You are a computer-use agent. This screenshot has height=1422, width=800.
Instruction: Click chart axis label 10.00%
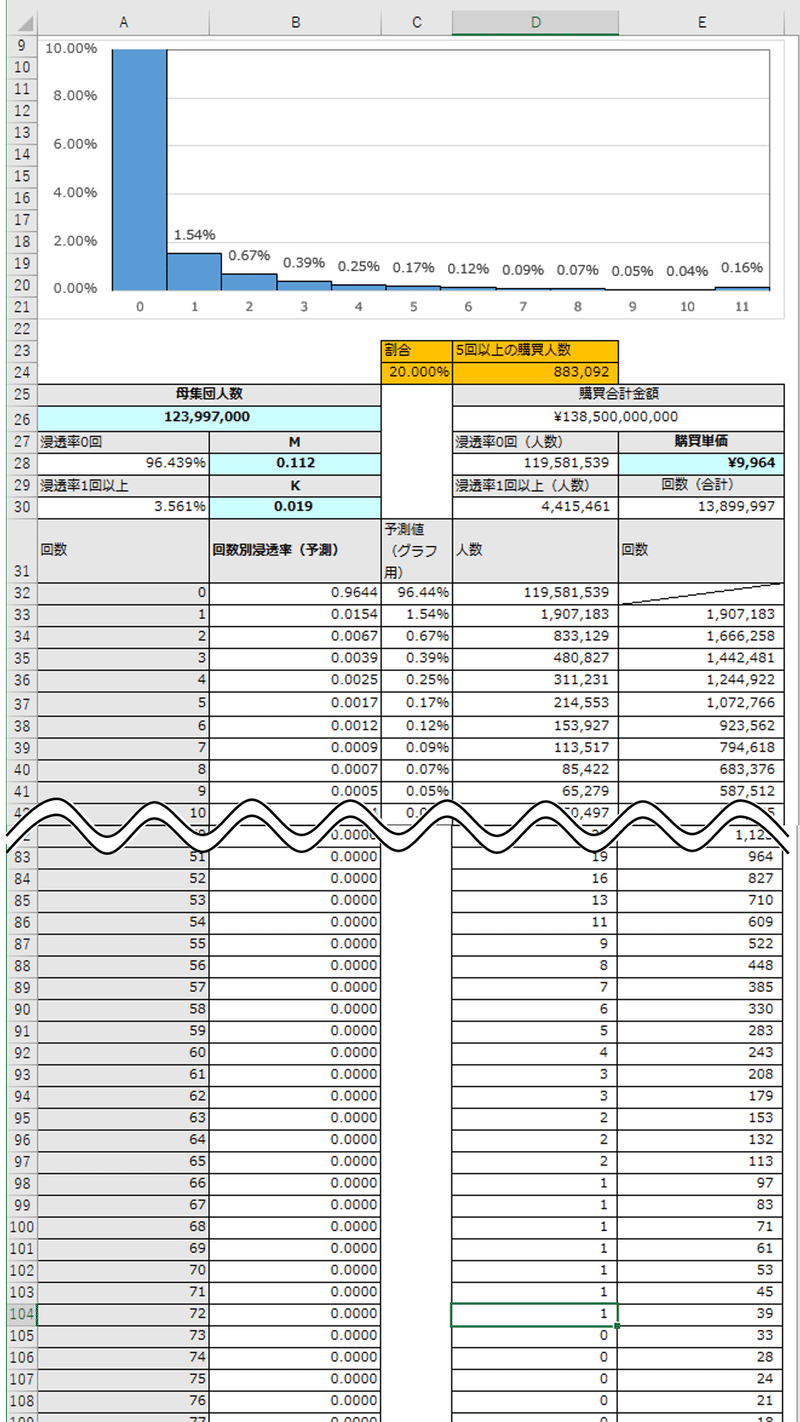(71, 48)
